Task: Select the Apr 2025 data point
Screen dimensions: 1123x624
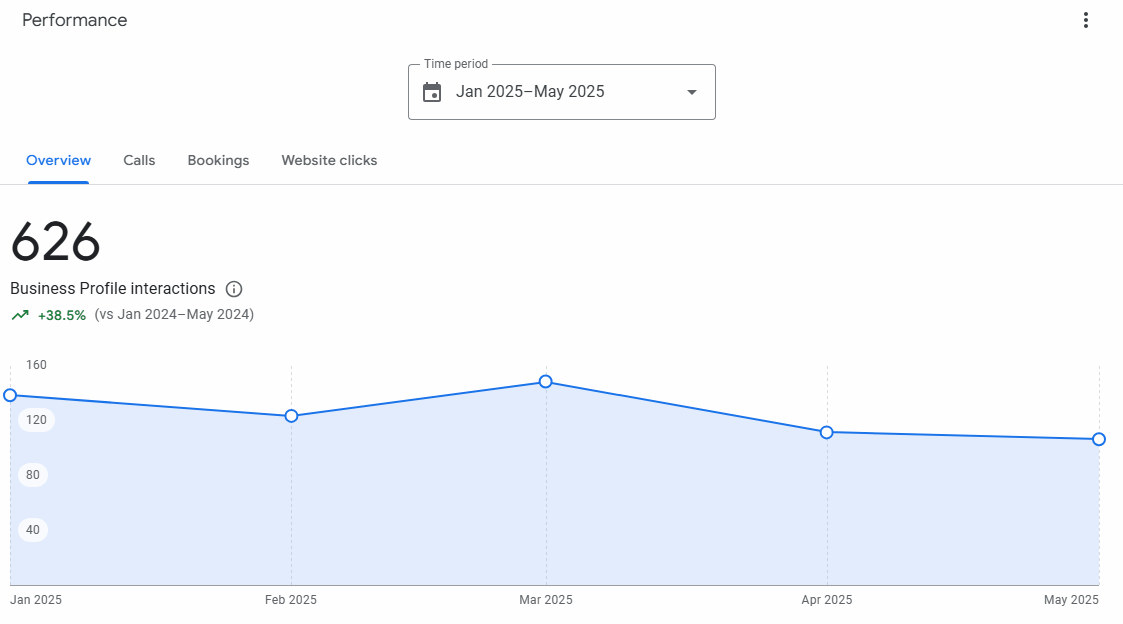Action: click(x=826, y=432)
